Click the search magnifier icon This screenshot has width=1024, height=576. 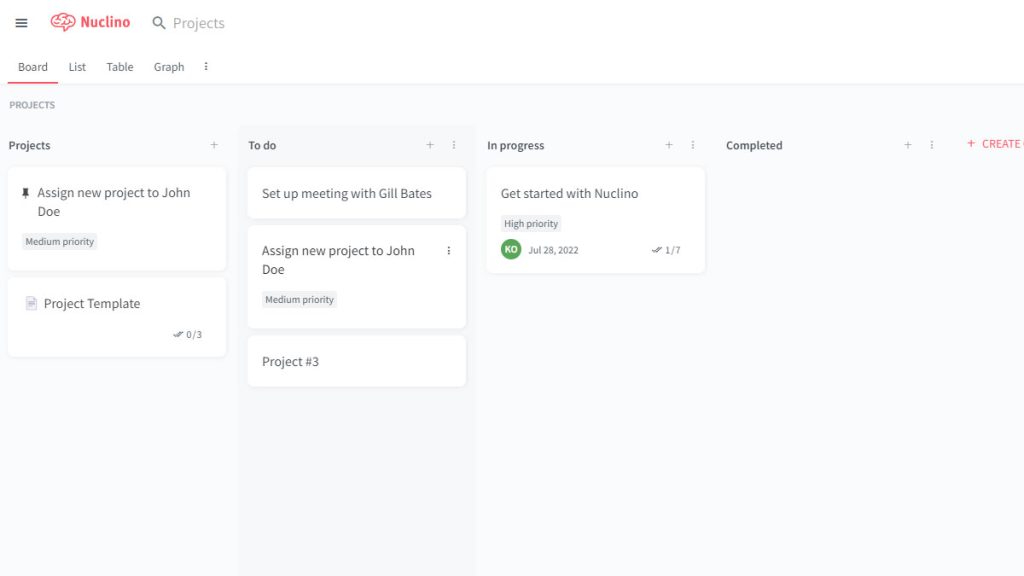click(159, 23)
